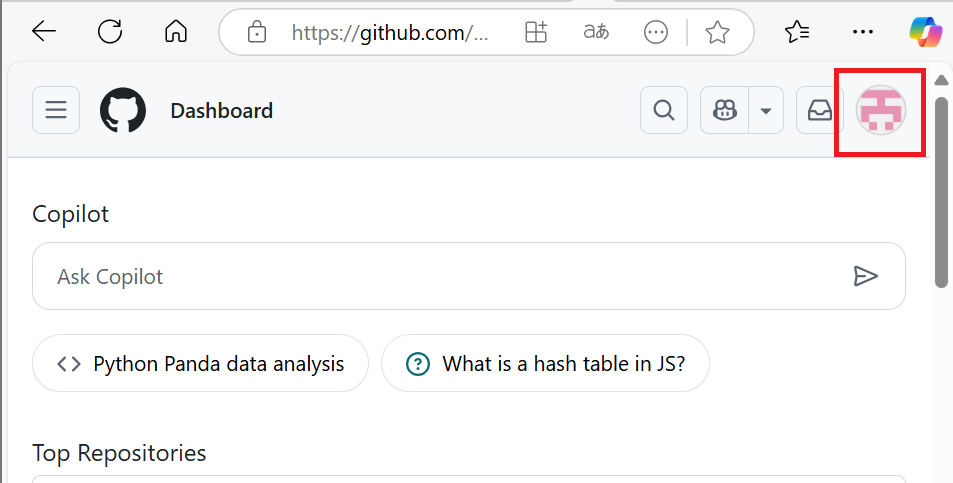Click the GitHub Octocat logo
Image resolution: width=953 pixels, height=483 pixels.
pyautogui.click(x=123, y=110)
